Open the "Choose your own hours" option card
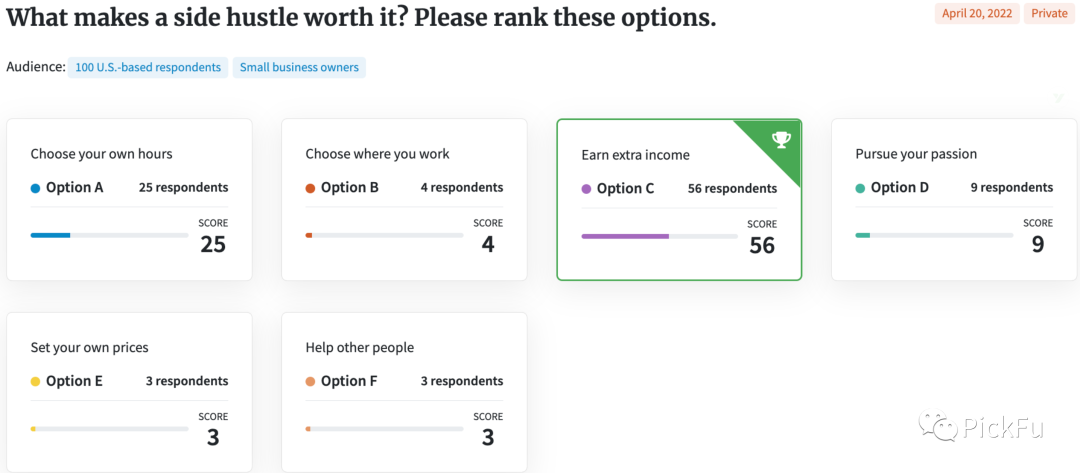The image size is (1080, 473). coord(129,200)
